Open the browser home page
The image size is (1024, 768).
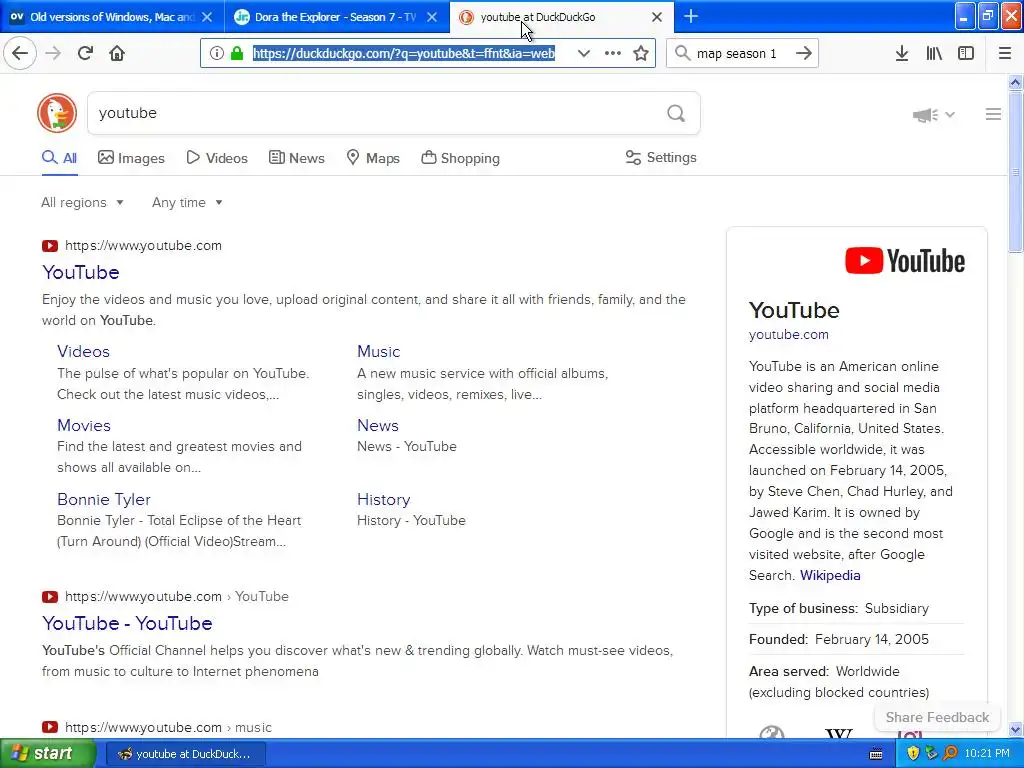[x=117, y=53]
